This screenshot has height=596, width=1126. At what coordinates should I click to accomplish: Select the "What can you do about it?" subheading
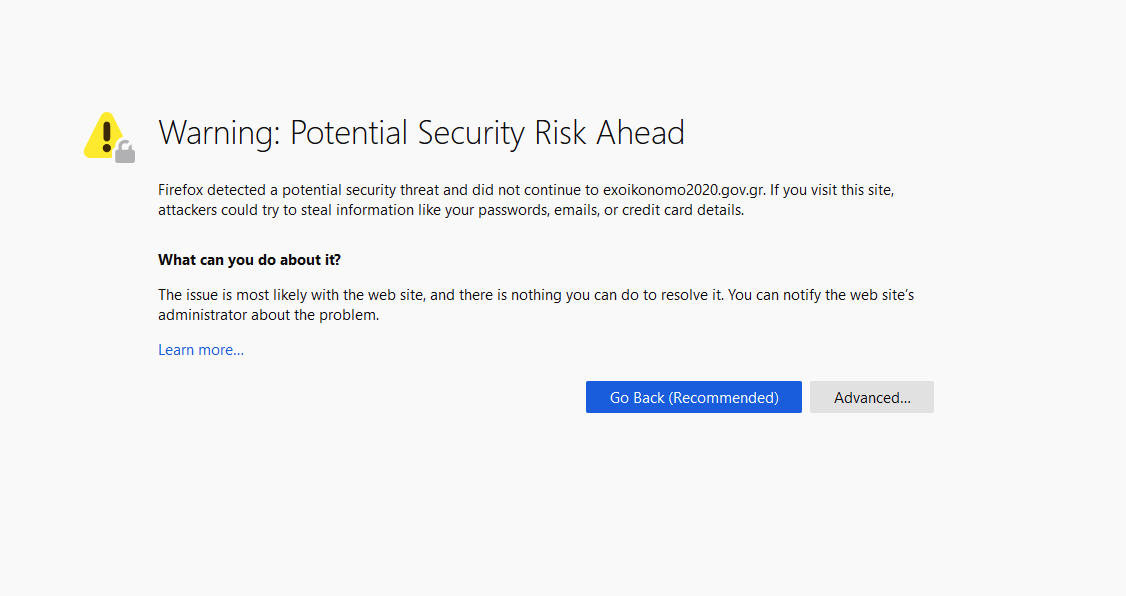[249, 260]
